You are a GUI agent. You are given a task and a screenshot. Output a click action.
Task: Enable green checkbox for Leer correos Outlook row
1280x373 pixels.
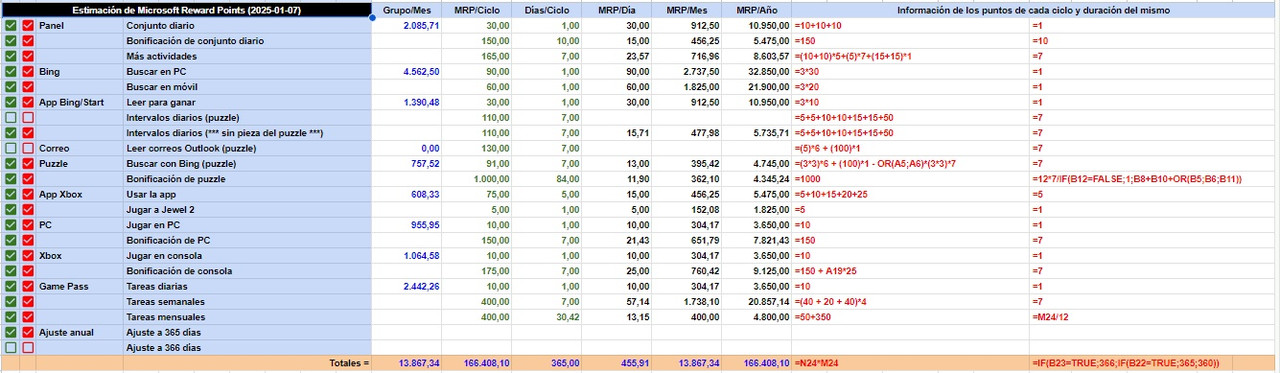click(10, 148)
